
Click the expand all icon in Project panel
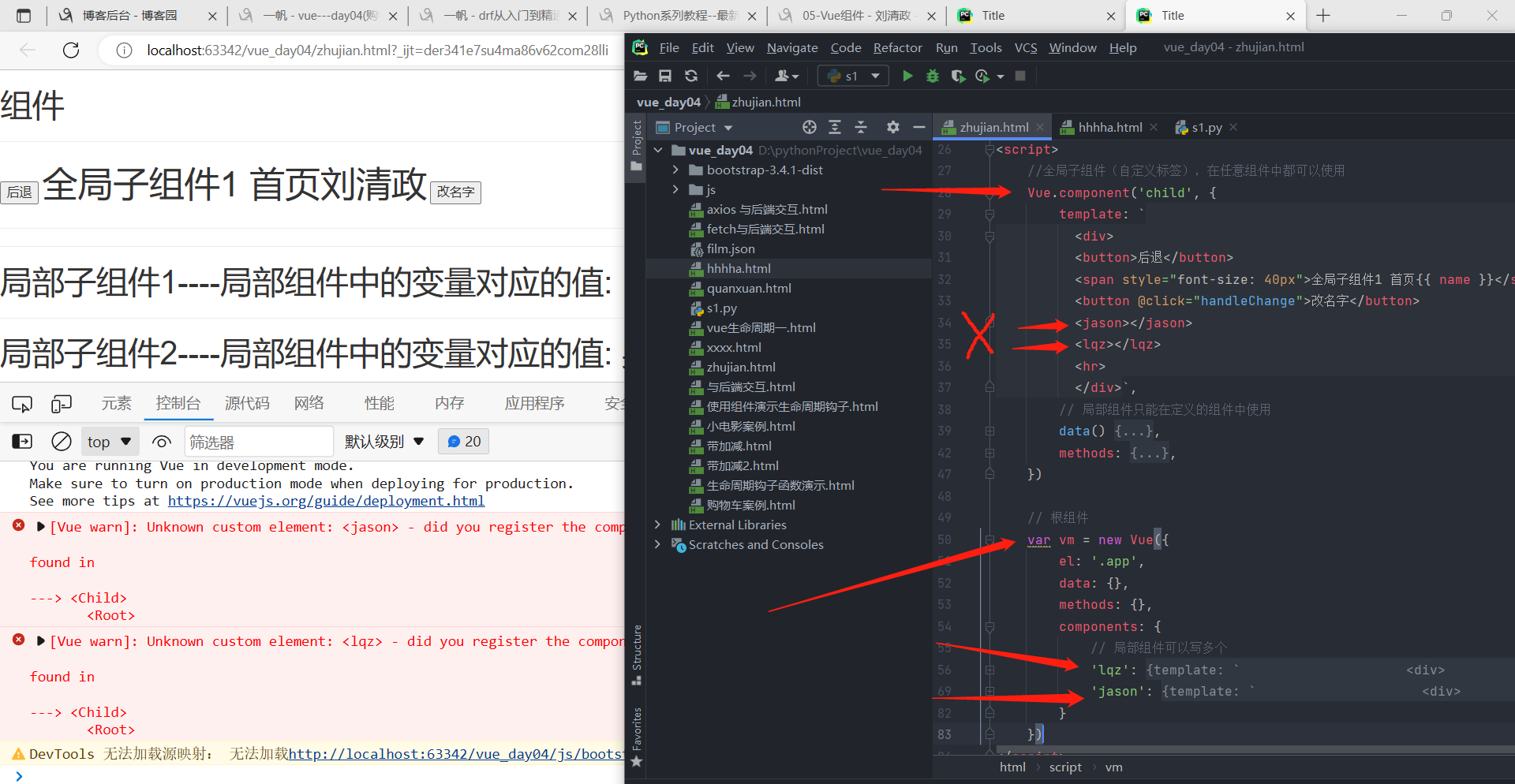coord(835,127)
